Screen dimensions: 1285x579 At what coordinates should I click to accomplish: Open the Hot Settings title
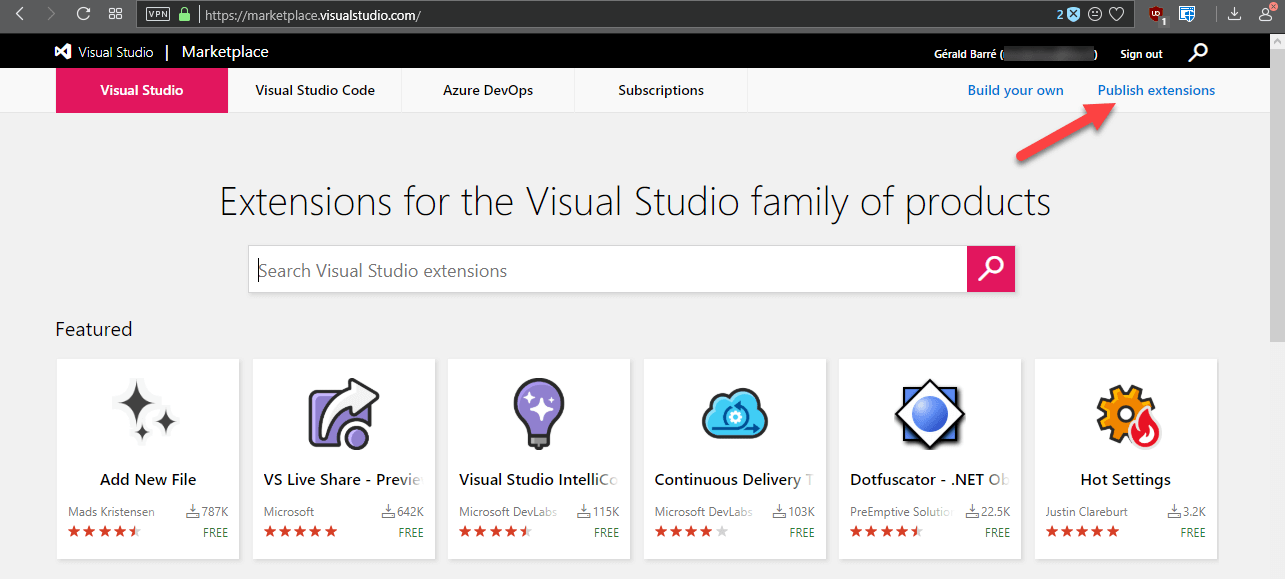(x=1126, y=480)
